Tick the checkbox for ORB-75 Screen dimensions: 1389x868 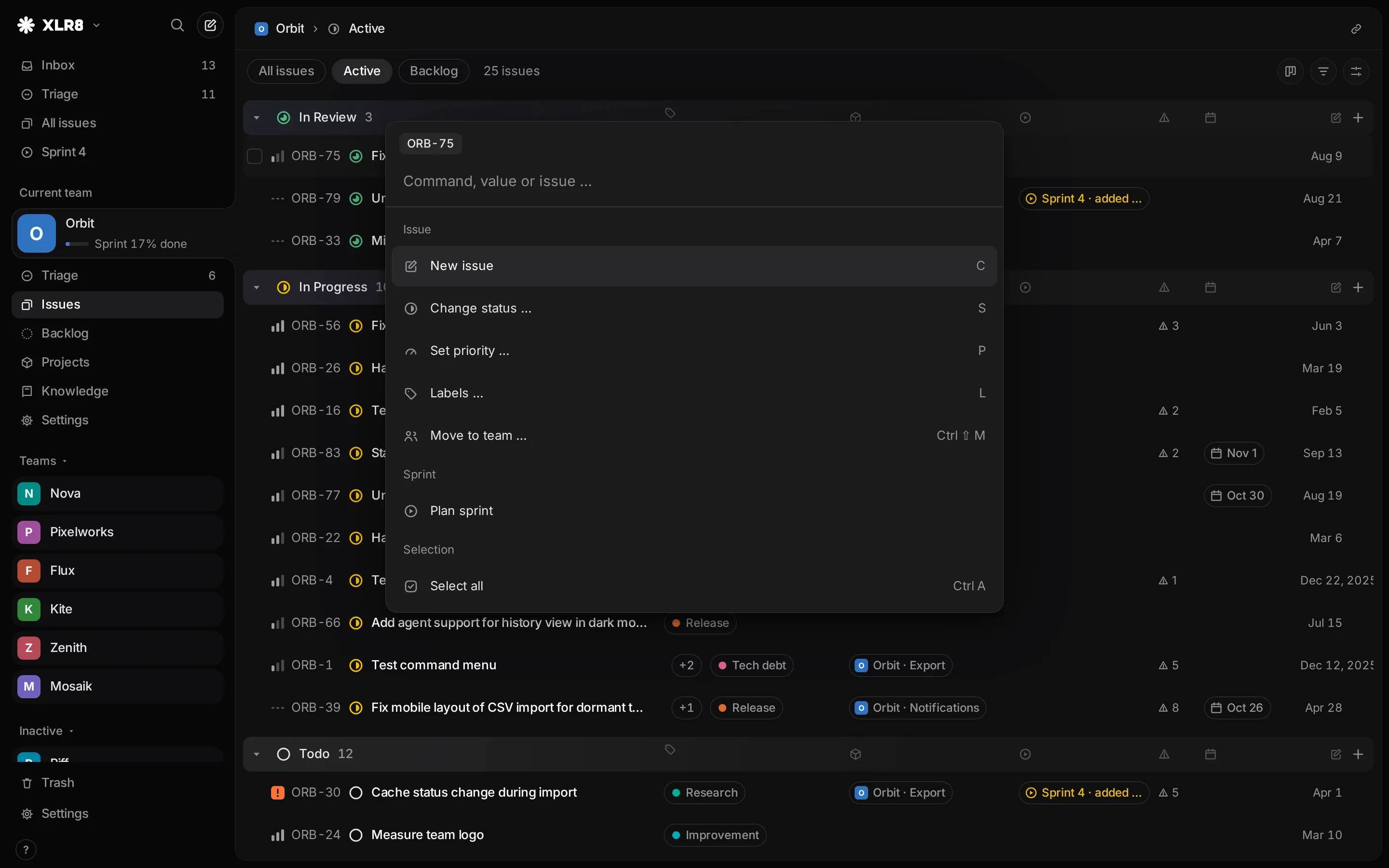point(254,156)
